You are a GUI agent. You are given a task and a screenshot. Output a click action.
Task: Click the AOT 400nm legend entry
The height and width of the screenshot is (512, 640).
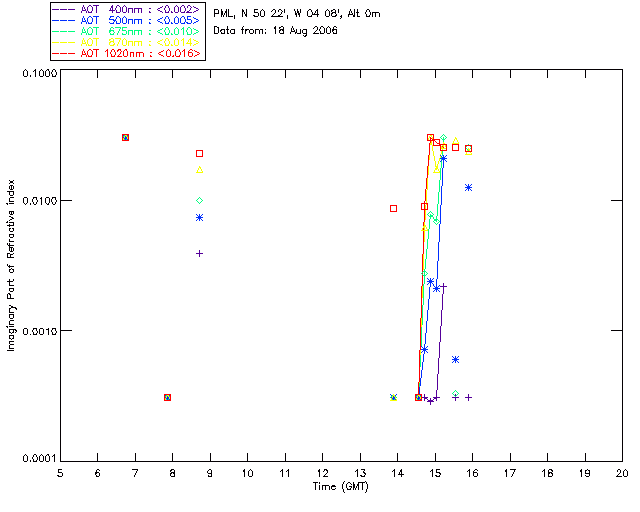pos(126,9)
